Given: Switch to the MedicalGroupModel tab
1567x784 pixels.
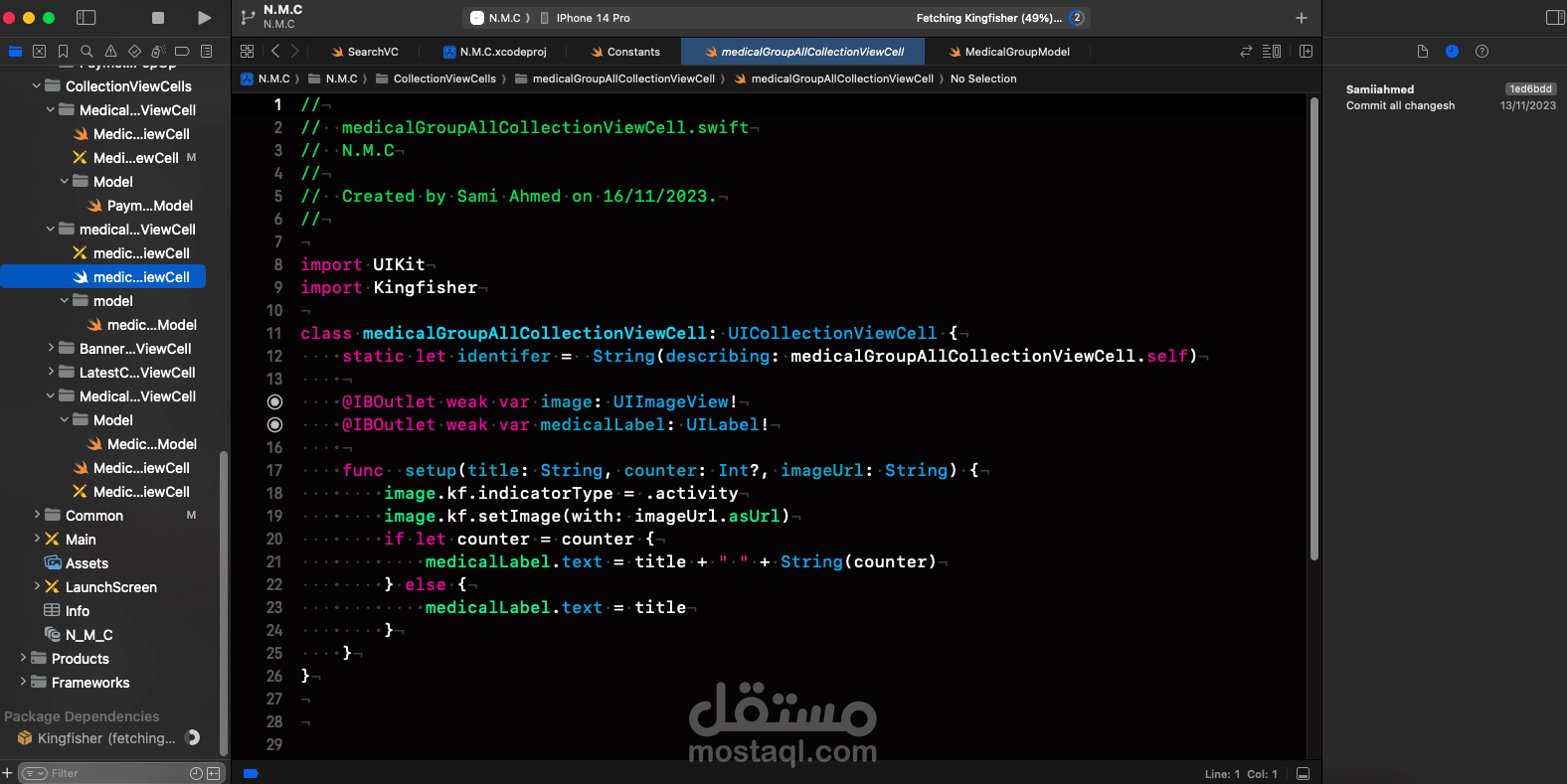Looking at the screenshot, I should point(1009,52).
